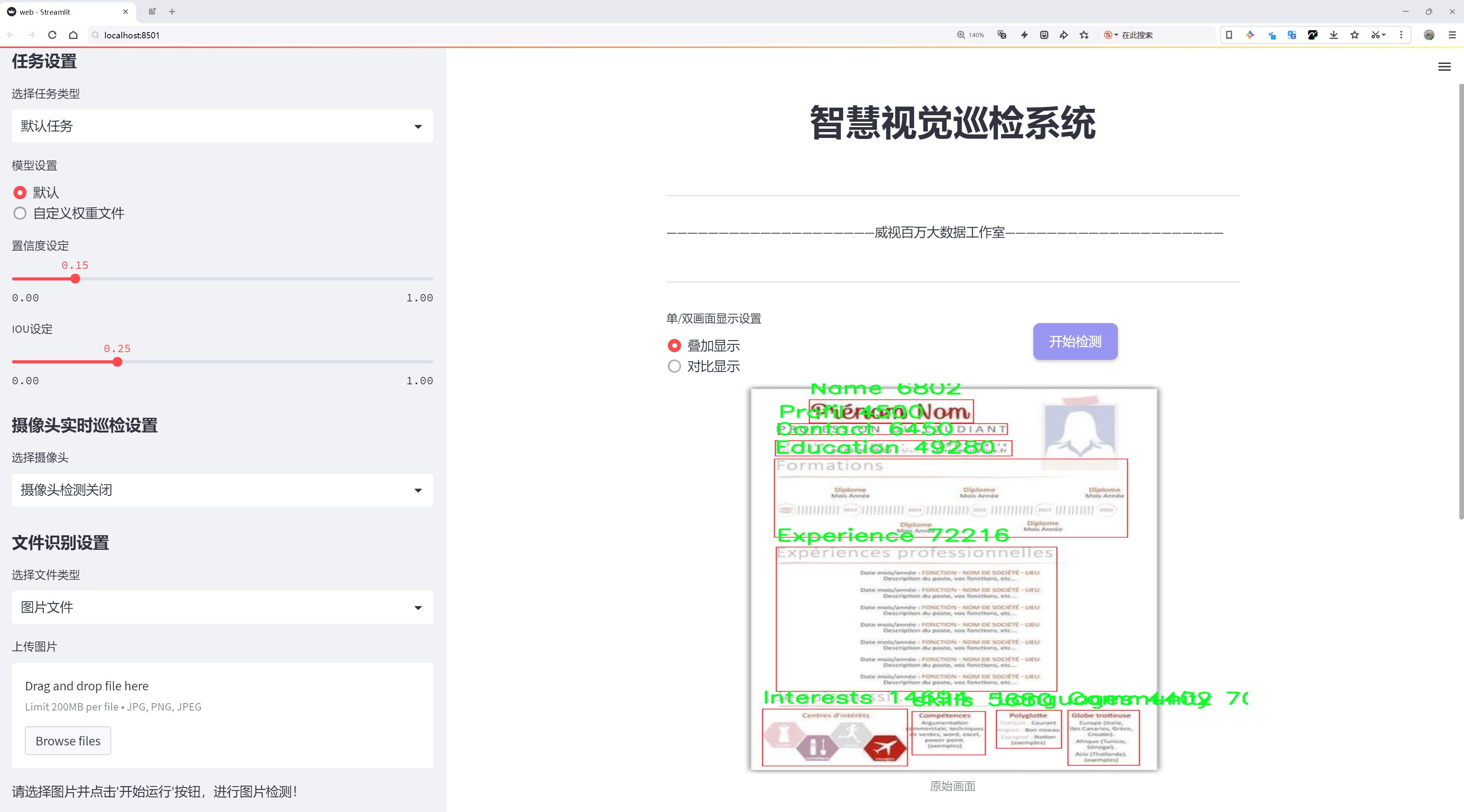Open the Streamlit app hamburger menu

1444,67
